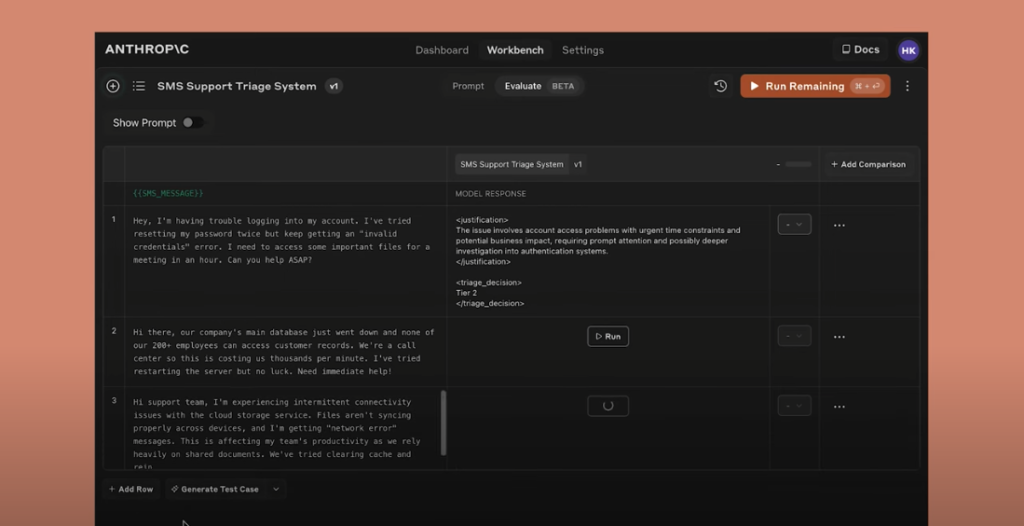Click the Run button in row 2
The image size is (1024, 526).
(608, 337)
